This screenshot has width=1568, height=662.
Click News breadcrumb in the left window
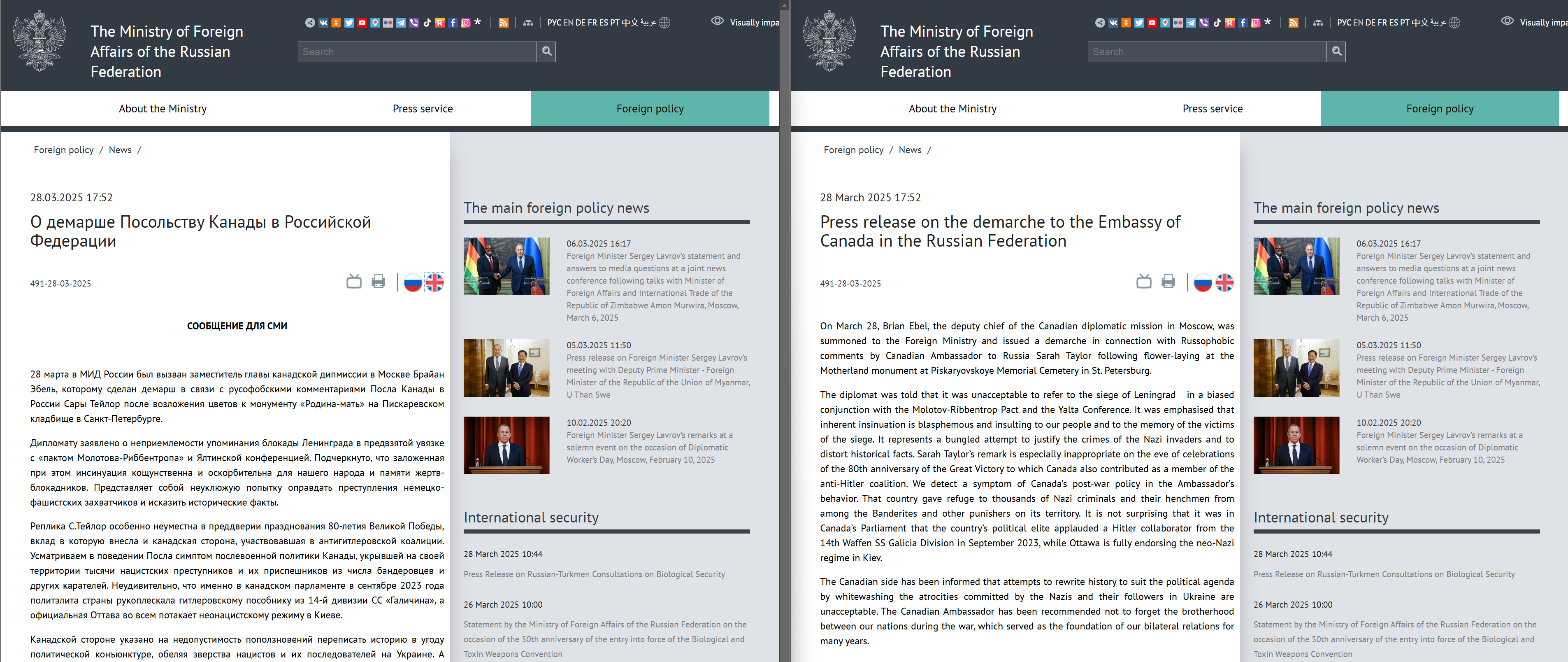coord(120,150)
